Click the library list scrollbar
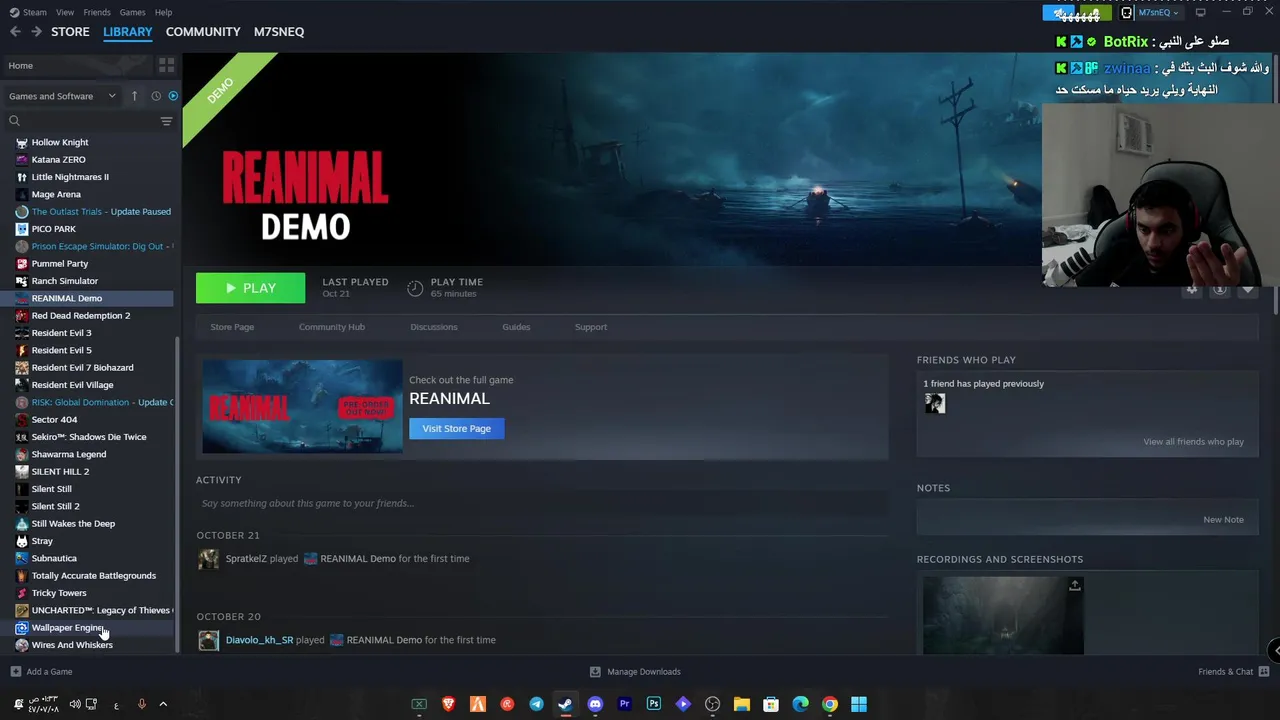The width and height of the screenshot is (1280, 720). 178,492
